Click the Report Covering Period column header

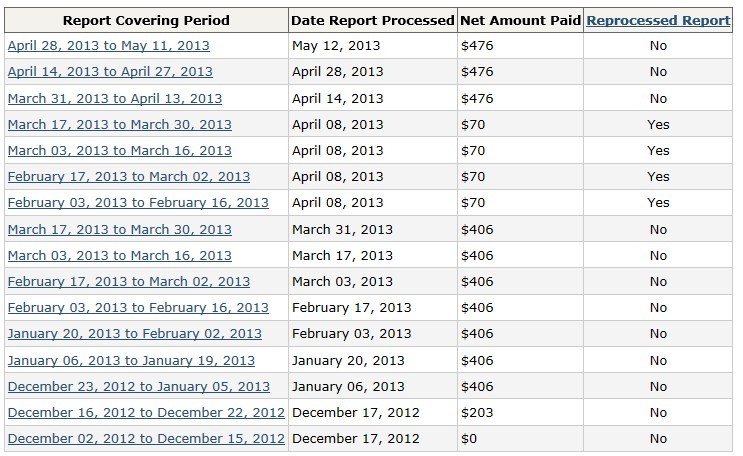coord(145,20)
